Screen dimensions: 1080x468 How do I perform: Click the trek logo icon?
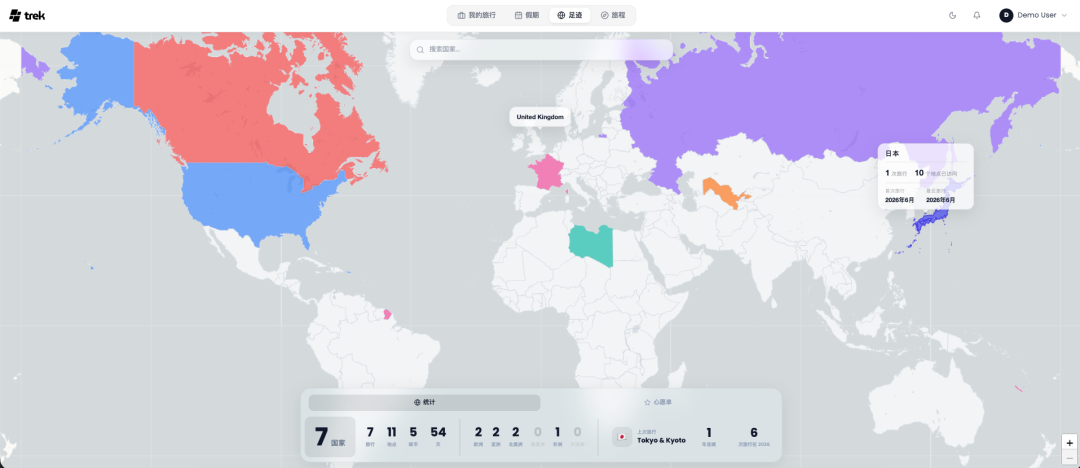14,15
